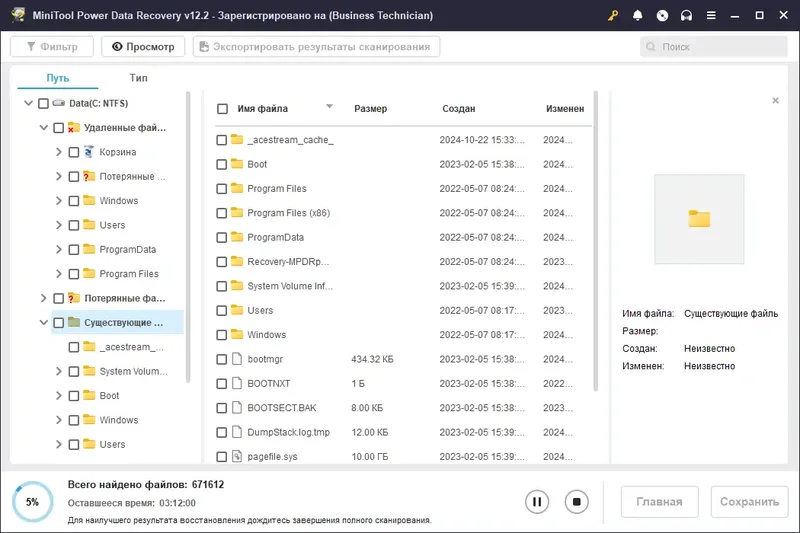This screenshot has height=533, width=800.
Task: Select the Windows row in file list
Action: pos(403,335)
